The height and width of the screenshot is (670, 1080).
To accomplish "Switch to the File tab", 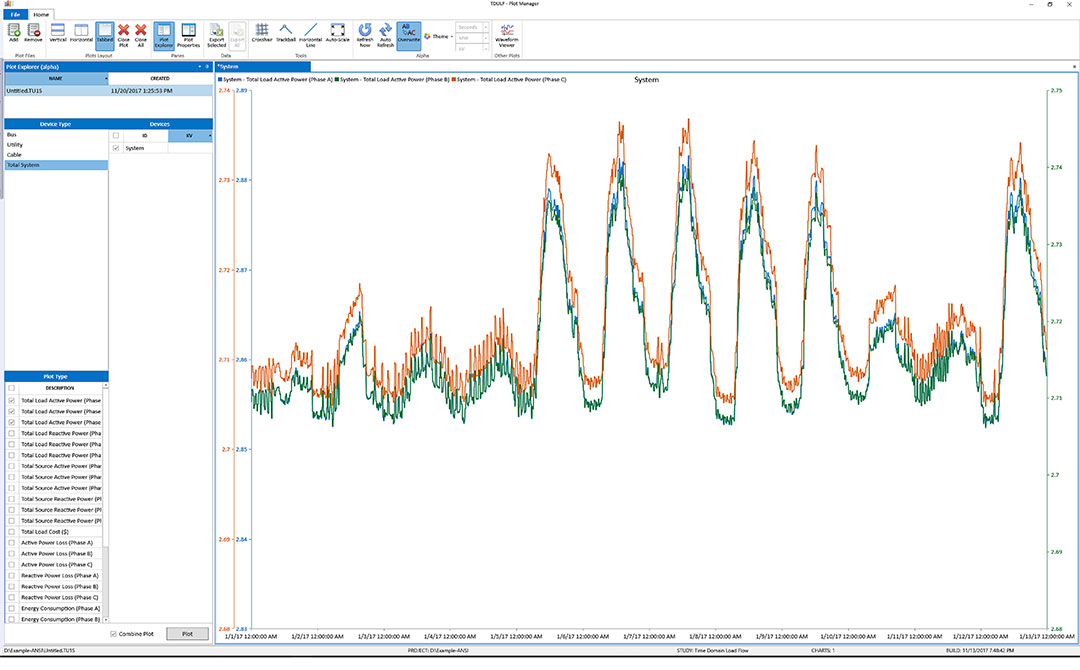I will 14,15.
